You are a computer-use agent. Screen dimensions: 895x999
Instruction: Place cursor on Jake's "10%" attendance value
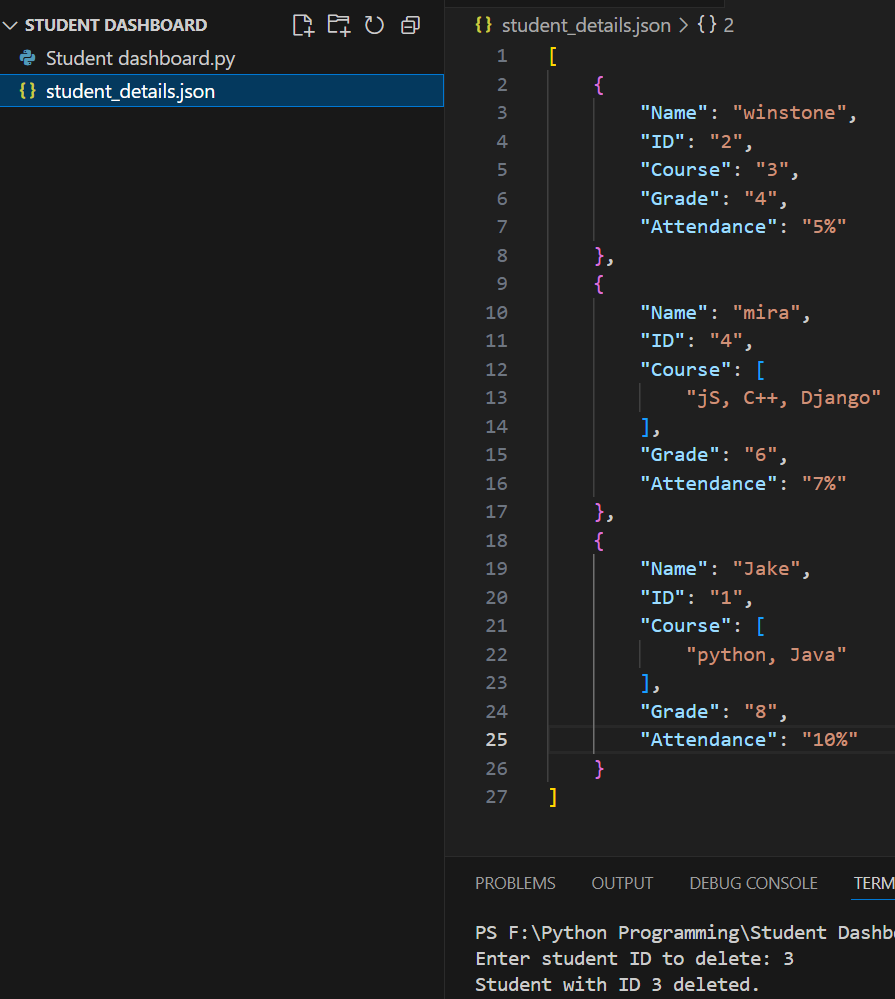830,739
